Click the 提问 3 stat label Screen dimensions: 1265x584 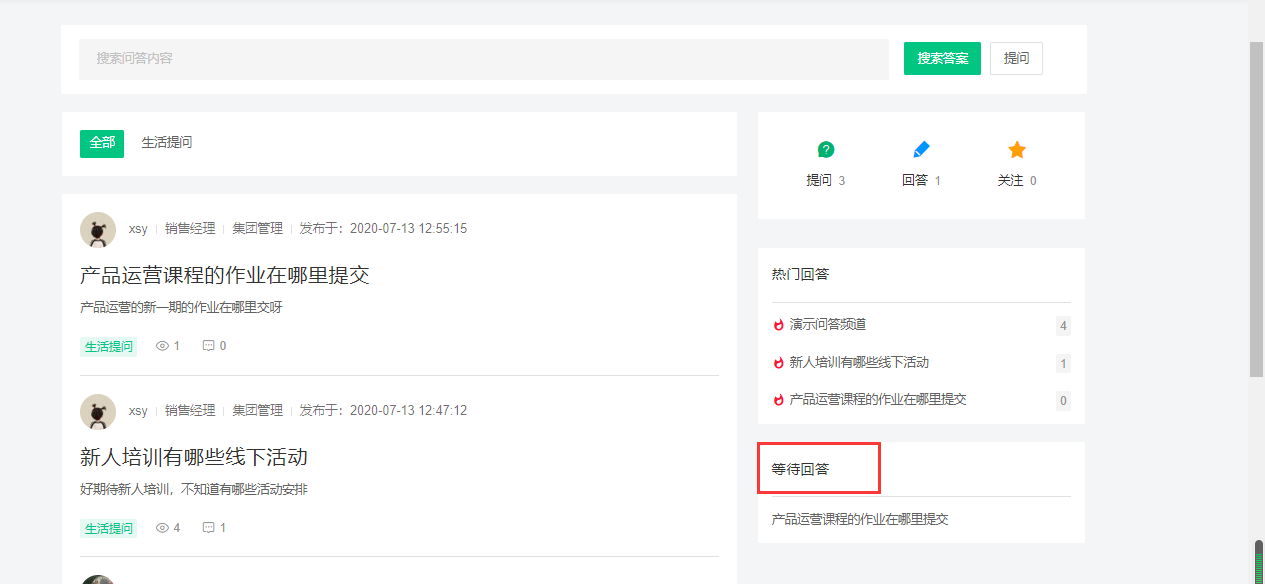coord(826,181)
